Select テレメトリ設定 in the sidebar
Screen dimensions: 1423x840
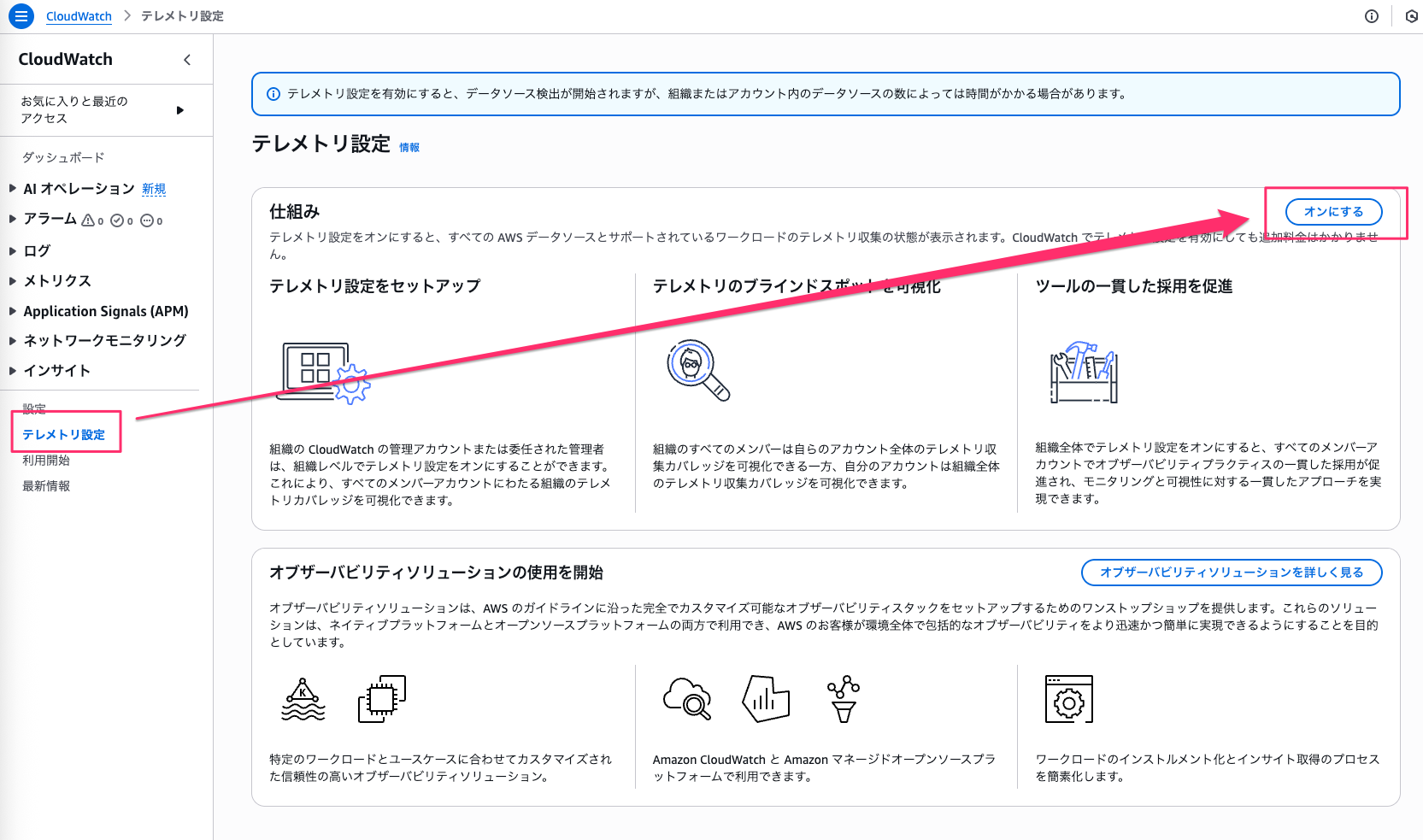pyautogui.click(x=64, y=434)
